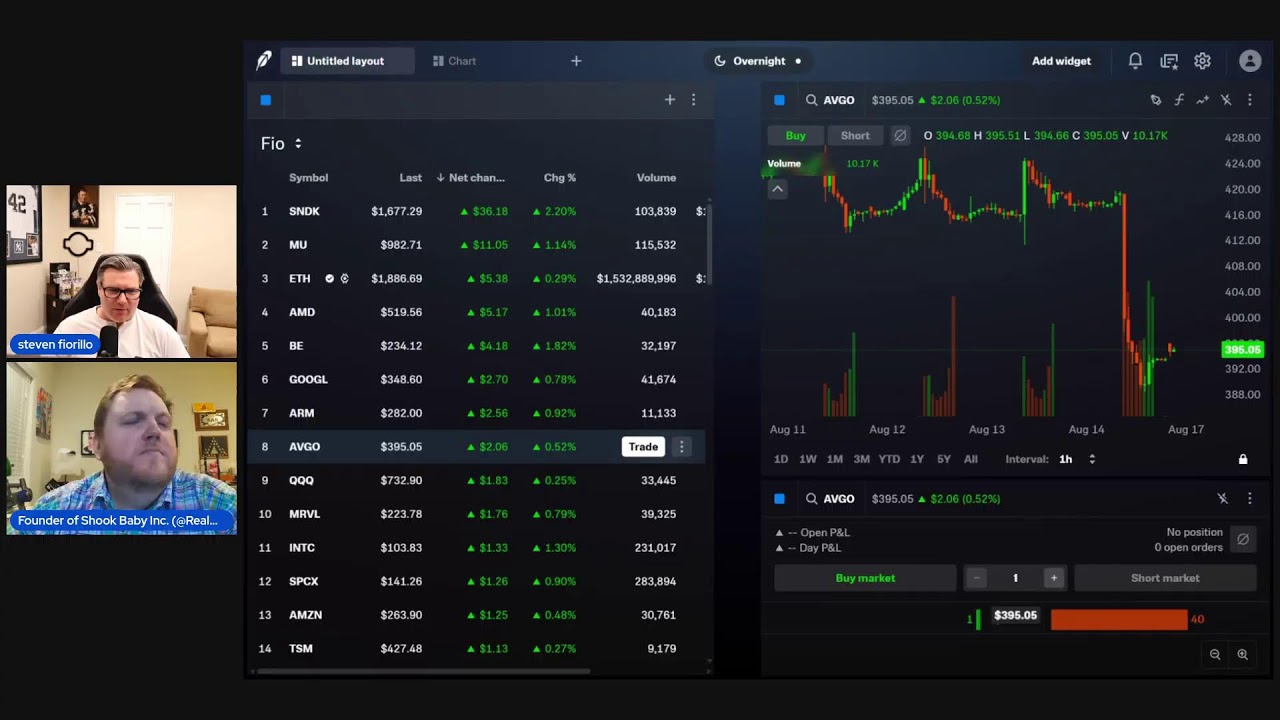Zoom out the order ladder
This screenshot has width=1280, height=720.
click(x=1215, y=655)
